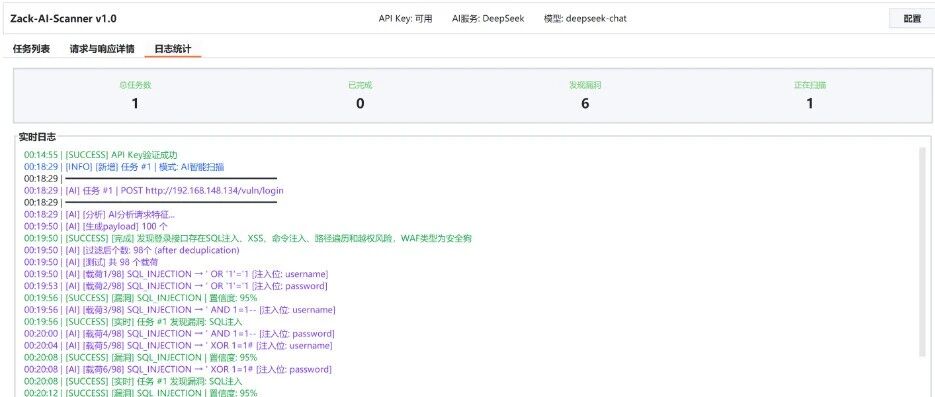Open the 配置 settings button
Screen dimensions: 935x397
point(912,18)
